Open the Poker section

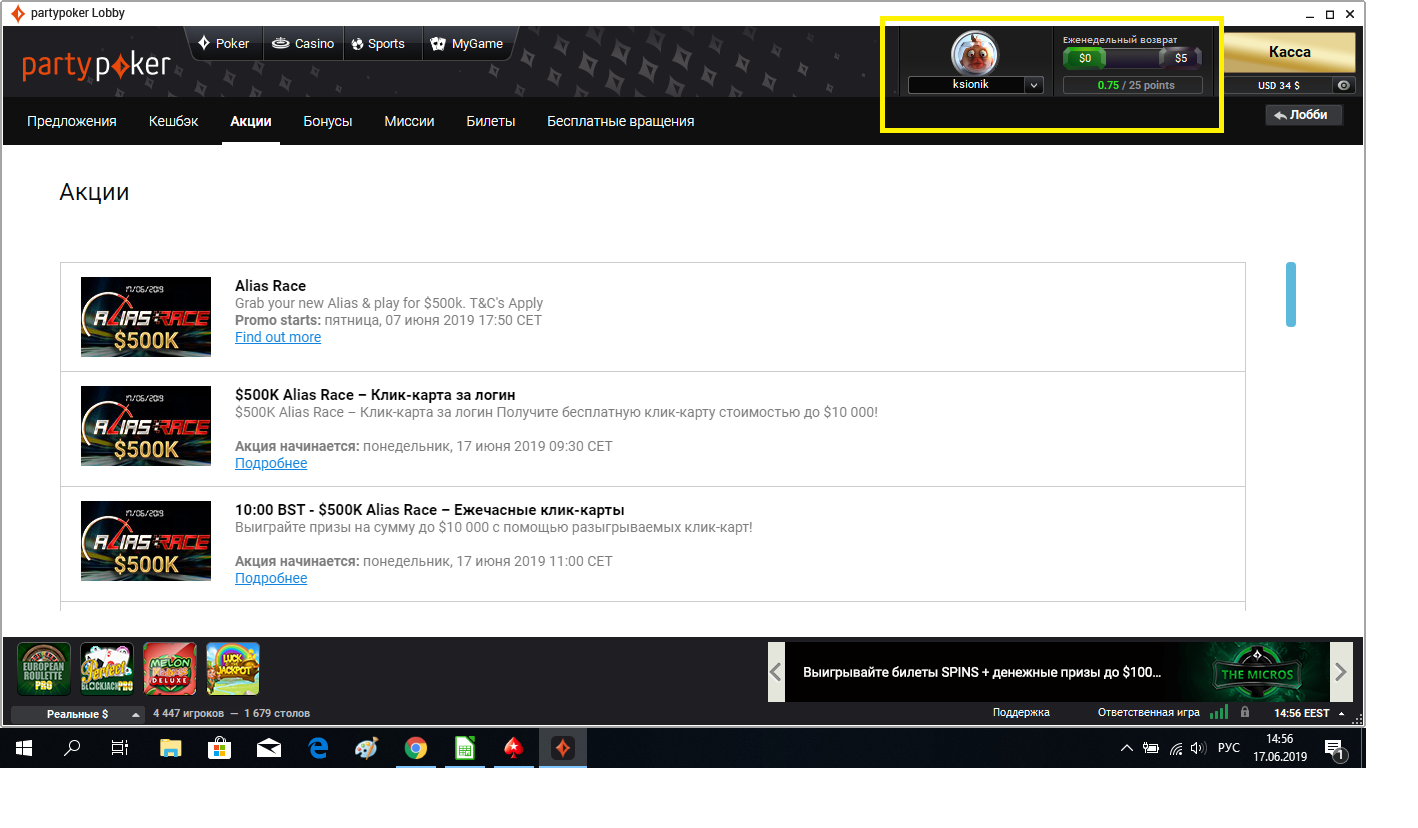click(x=224, y=44)
